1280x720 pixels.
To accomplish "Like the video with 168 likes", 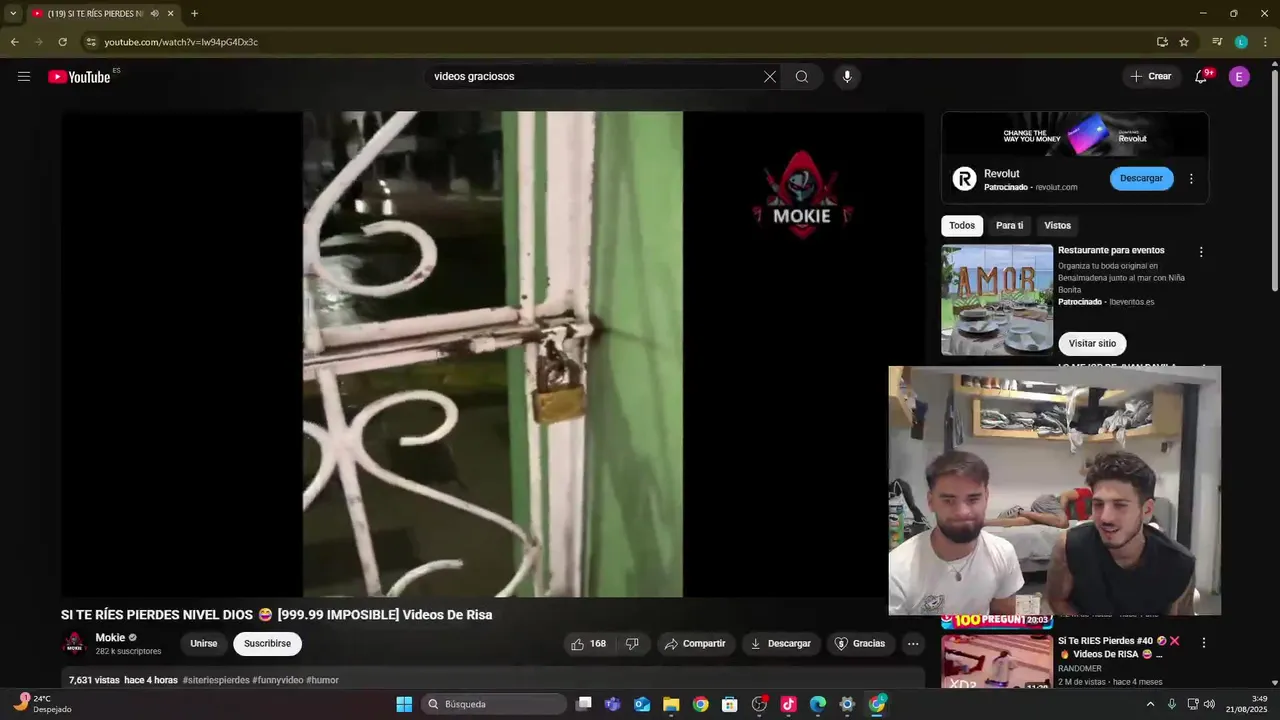I will (588, 644).
